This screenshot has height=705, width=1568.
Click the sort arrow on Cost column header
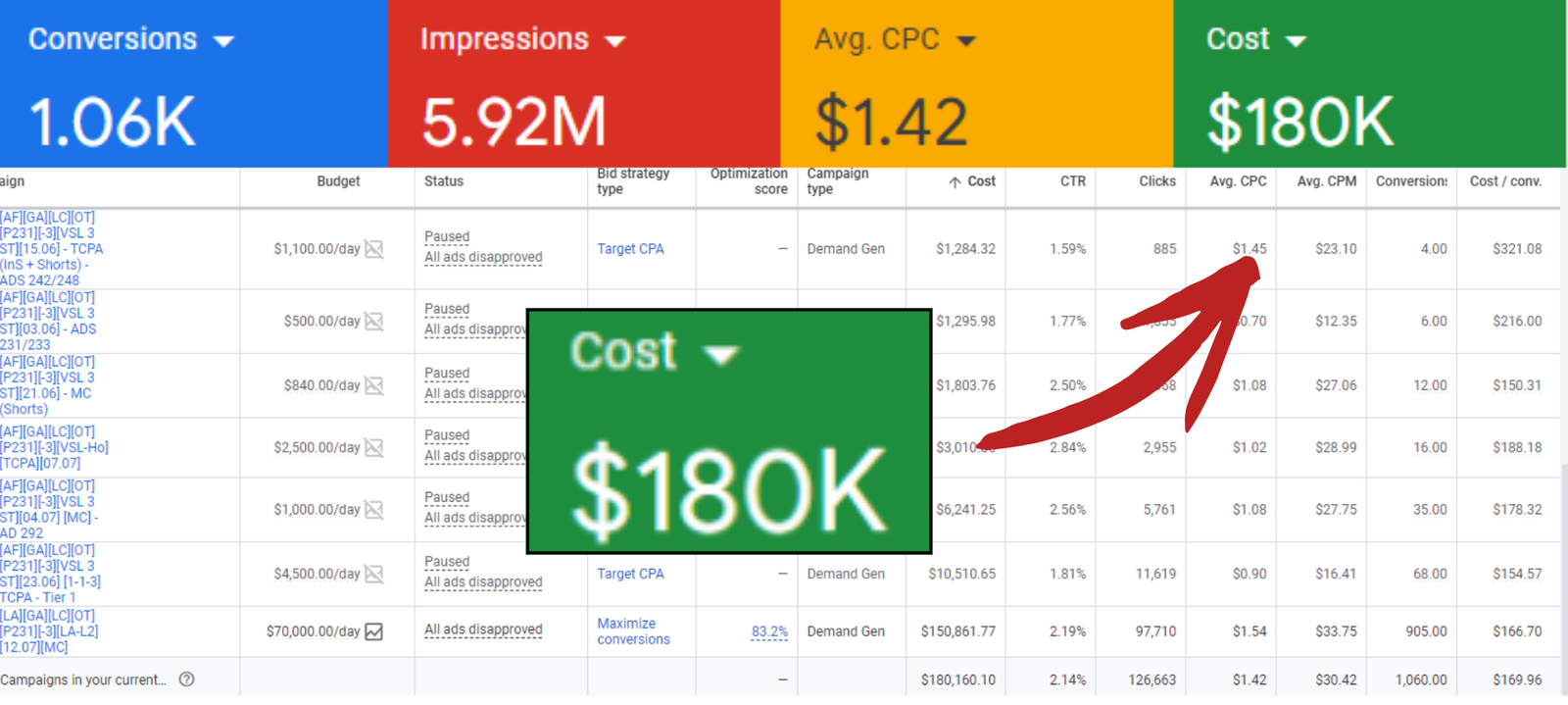955,182
